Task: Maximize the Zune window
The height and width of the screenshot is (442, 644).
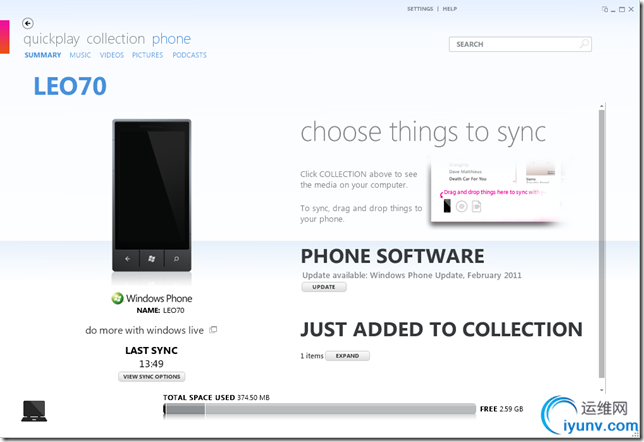Action: pyautogui.click(x=622, y=9)
